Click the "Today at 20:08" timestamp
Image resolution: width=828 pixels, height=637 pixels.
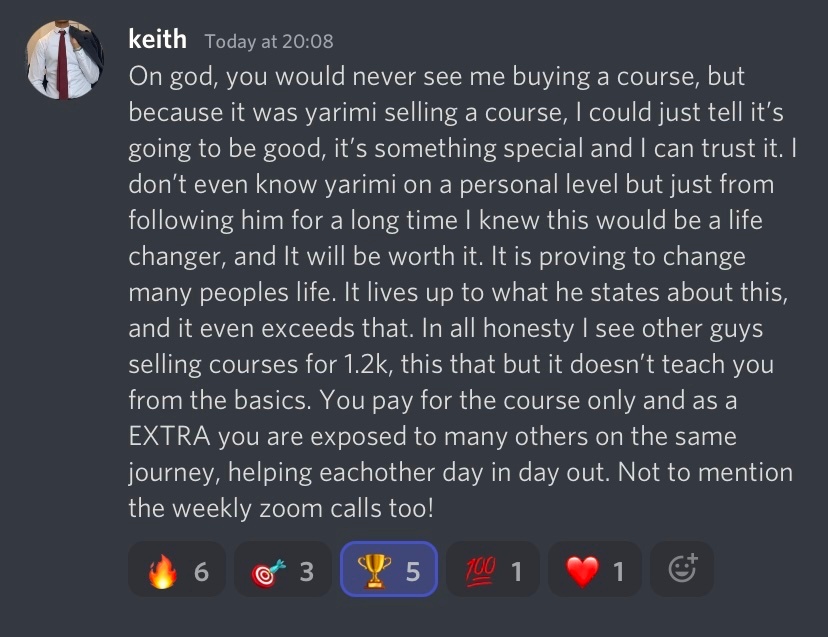pos(269,42)
